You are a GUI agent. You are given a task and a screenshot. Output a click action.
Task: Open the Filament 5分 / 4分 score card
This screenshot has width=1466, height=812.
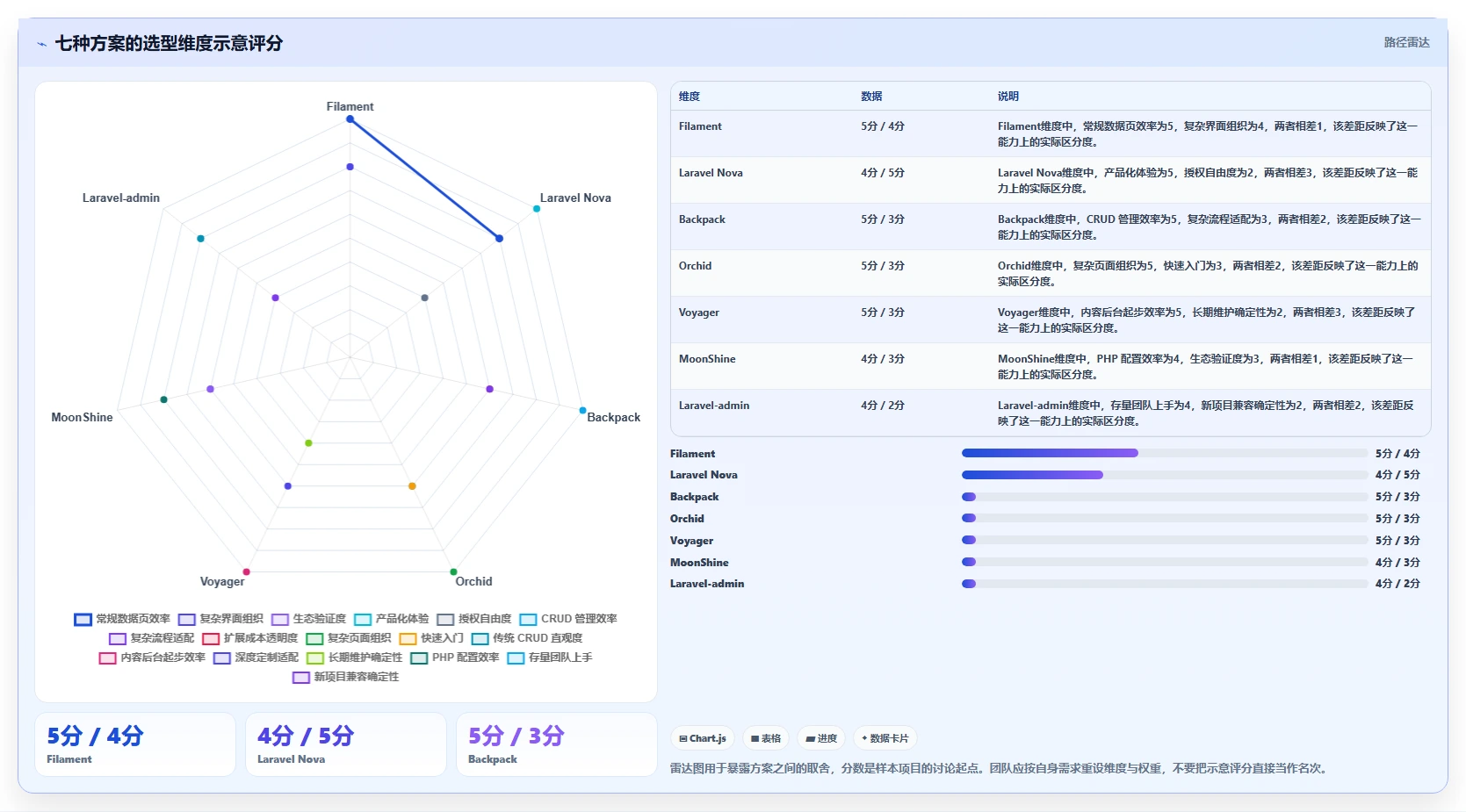135,744
